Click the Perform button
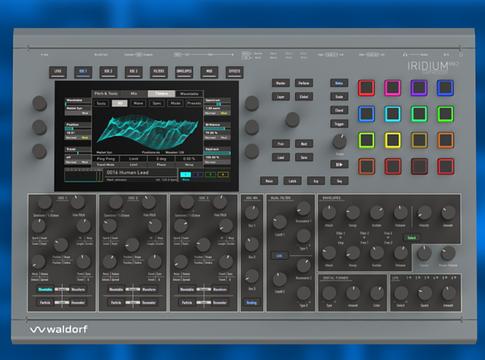The width and height of the screenshot is (485, 360). pos(304,83)
